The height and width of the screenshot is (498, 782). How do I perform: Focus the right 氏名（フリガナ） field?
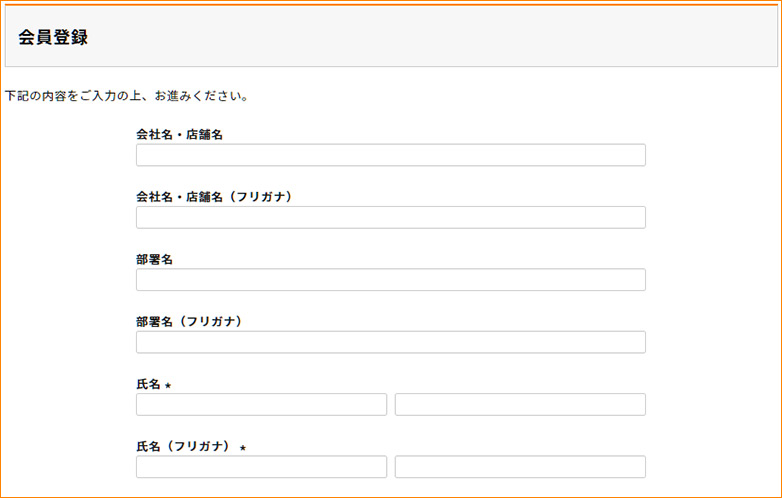click(x=520, y=467)
